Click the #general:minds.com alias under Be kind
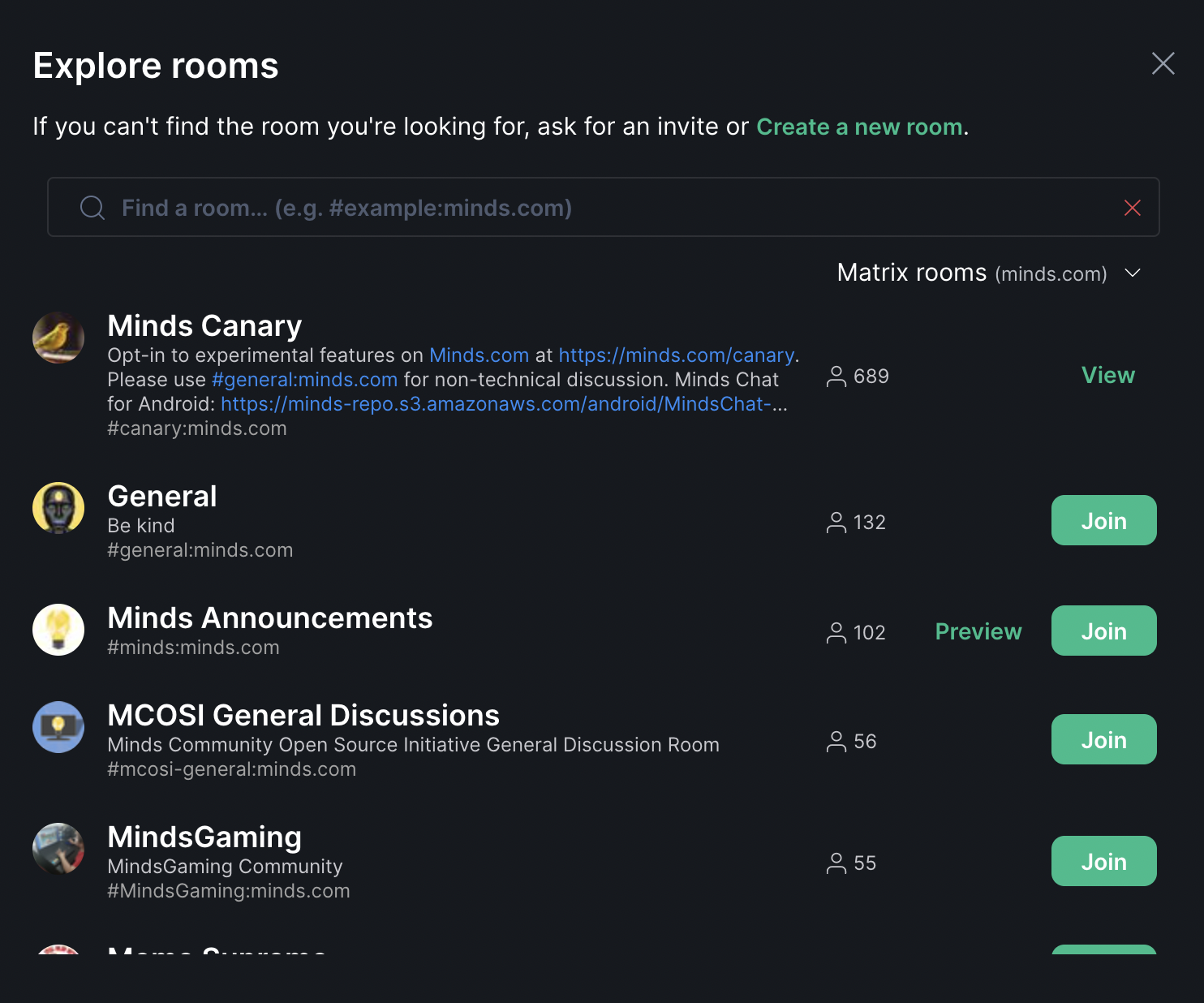The image size is (1204, 1003). tap(200, 550)
